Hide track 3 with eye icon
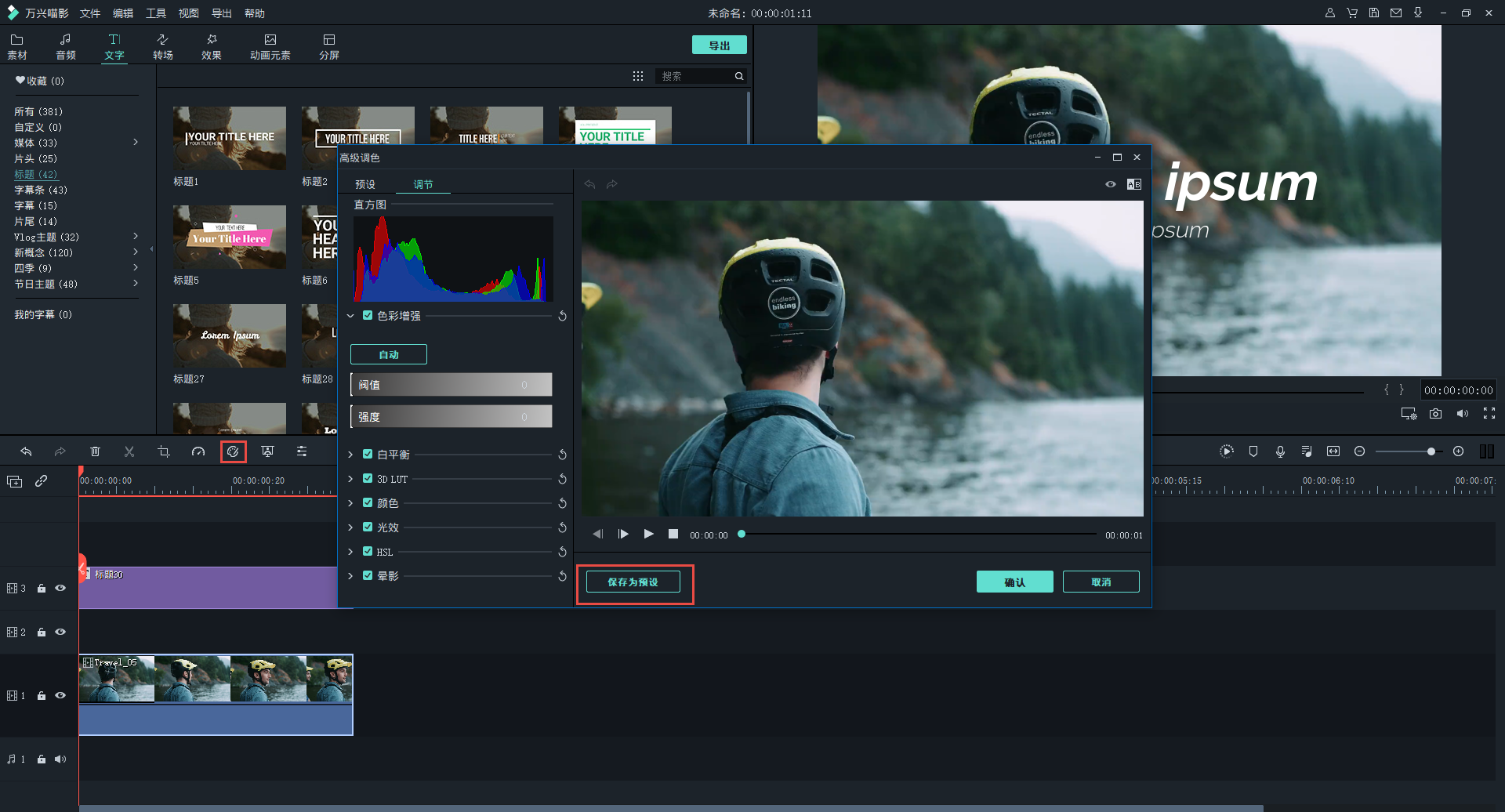Viewport: 1505px width, 812px height. pyautogui.click(x=60, y=588)
